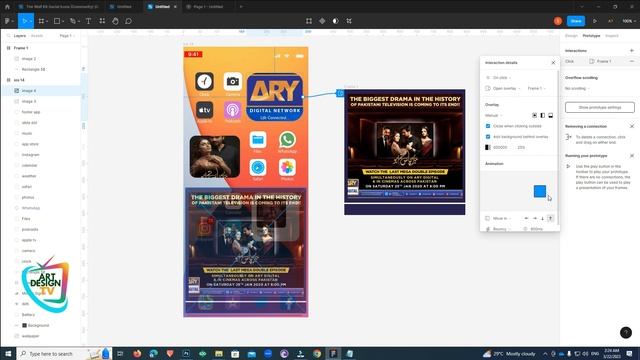Click the user avatar in toolbar
The height and width of the screenshot is (360, 640).
[x=558, y=21]
